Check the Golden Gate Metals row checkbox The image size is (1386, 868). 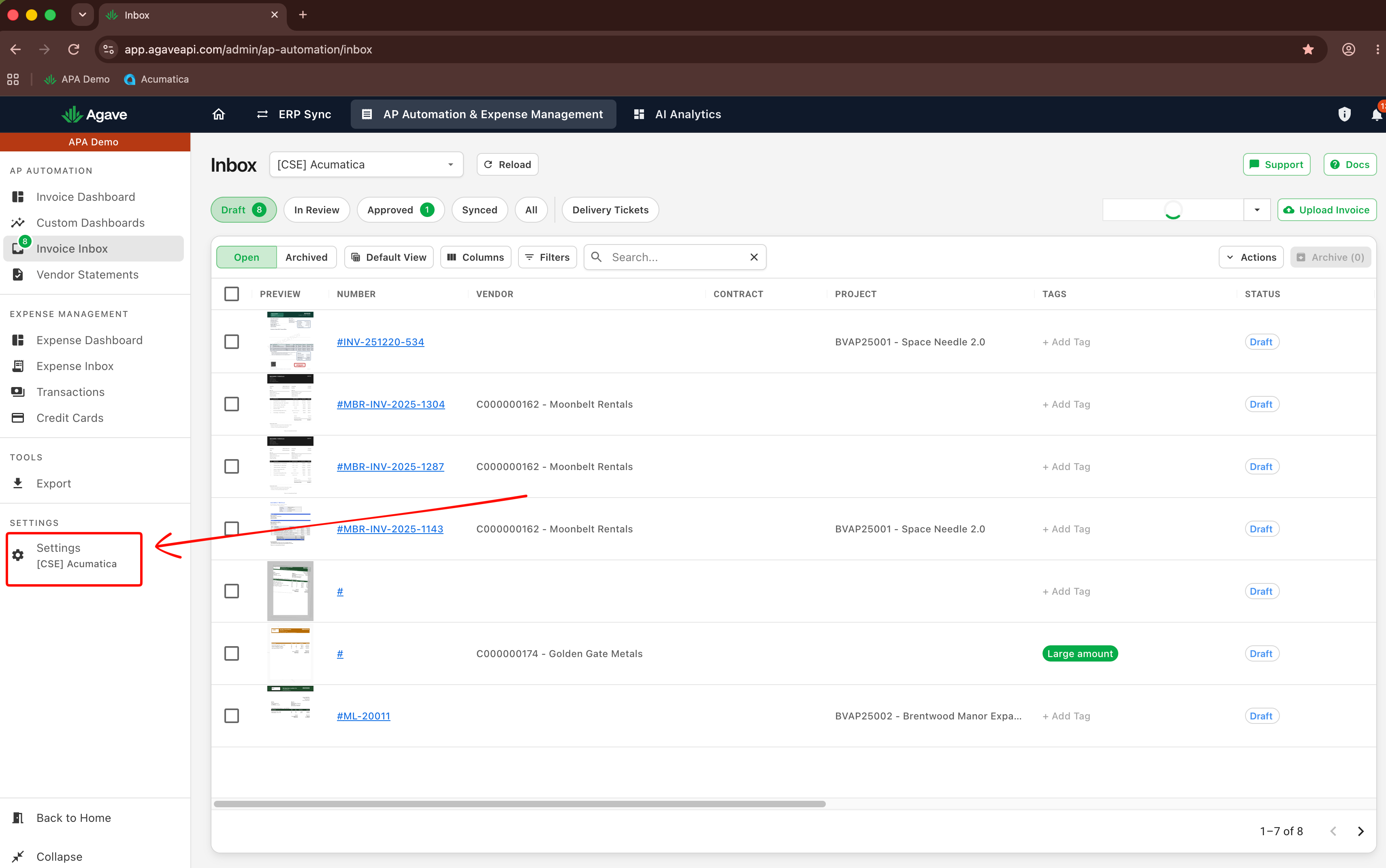(231, 654)
